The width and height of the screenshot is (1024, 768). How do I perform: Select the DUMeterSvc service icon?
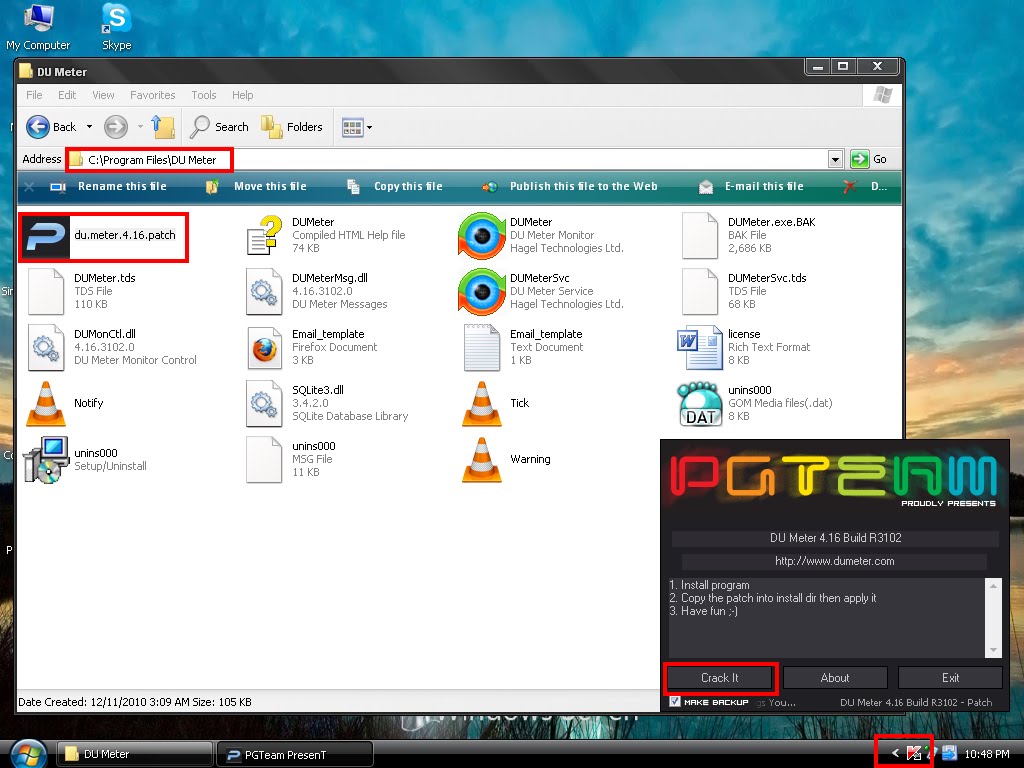(x=481, y=292)
